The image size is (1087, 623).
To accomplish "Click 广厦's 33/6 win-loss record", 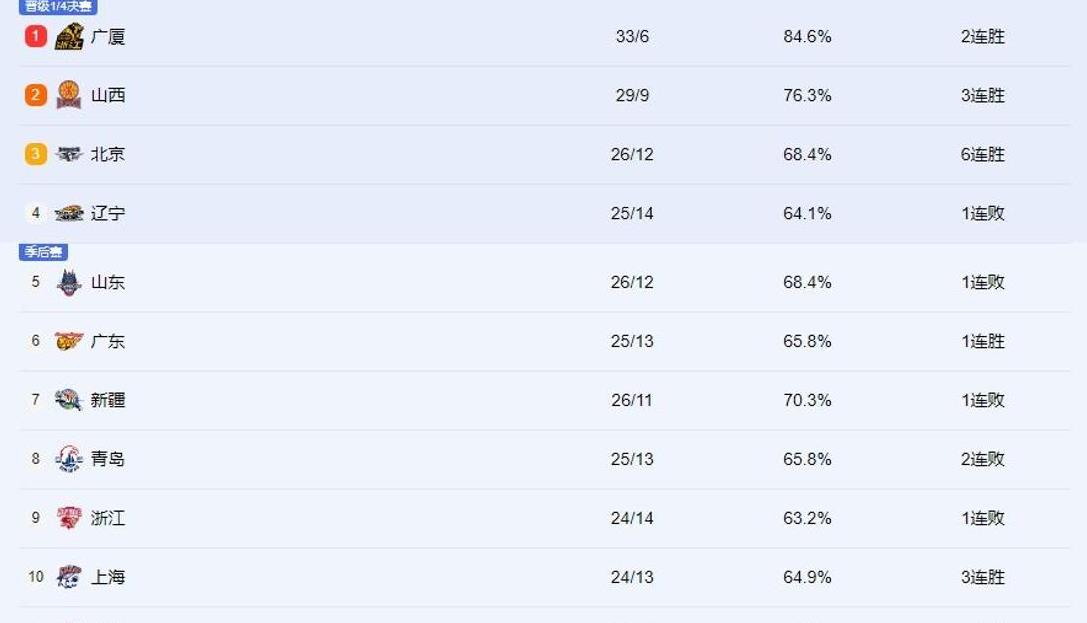I will 632,37.
